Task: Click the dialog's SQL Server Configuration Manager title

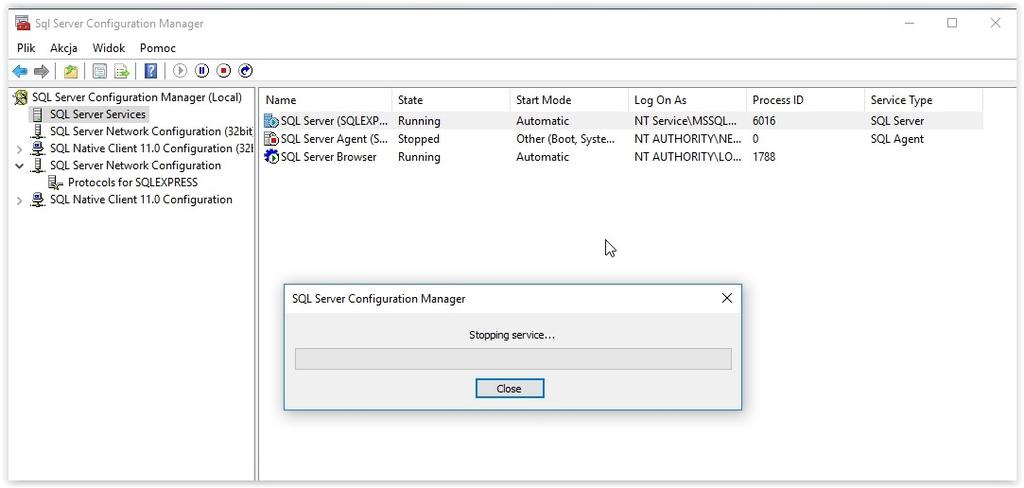Action: 379,299
